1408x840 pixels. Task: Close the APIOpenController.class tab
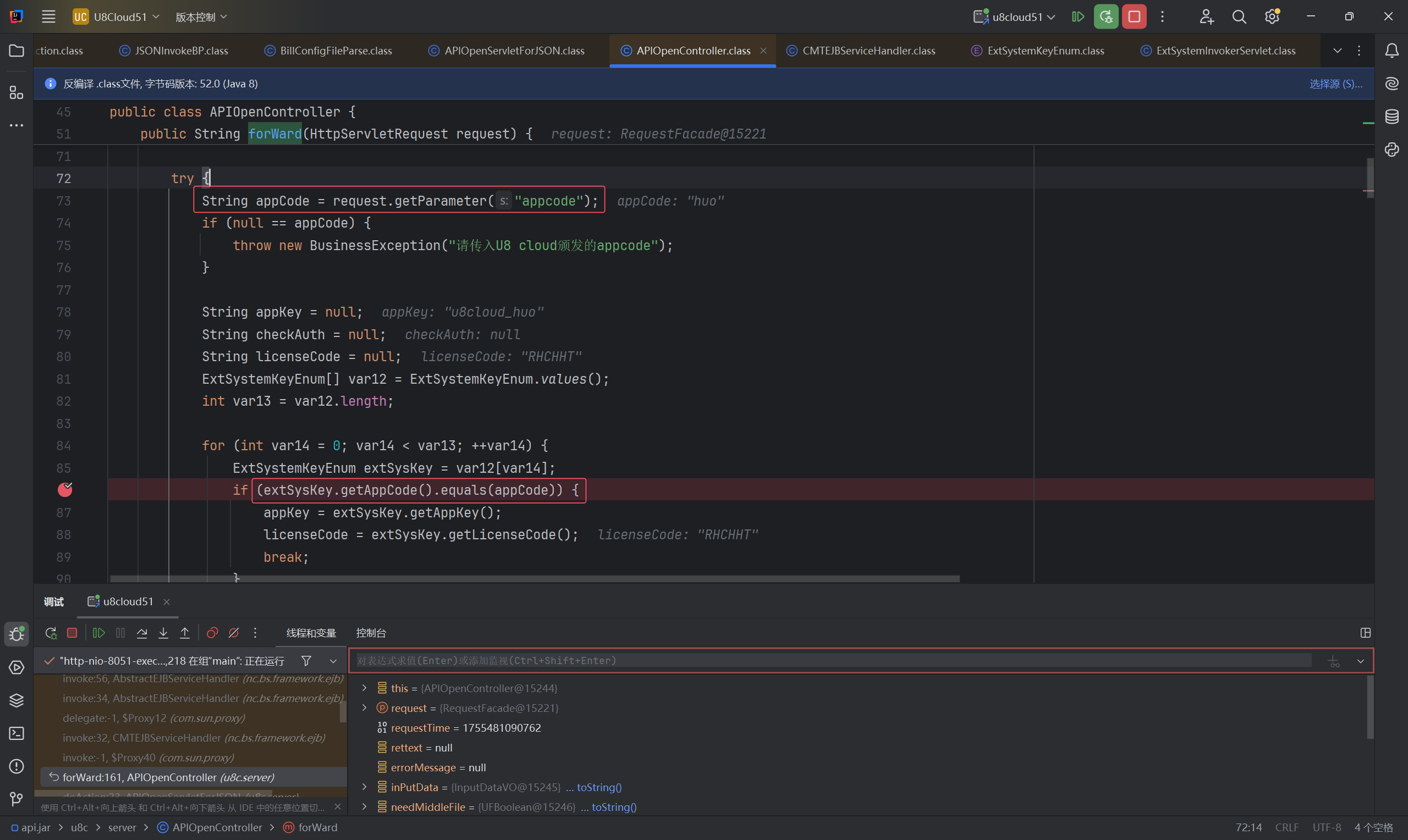click(763, 51)
